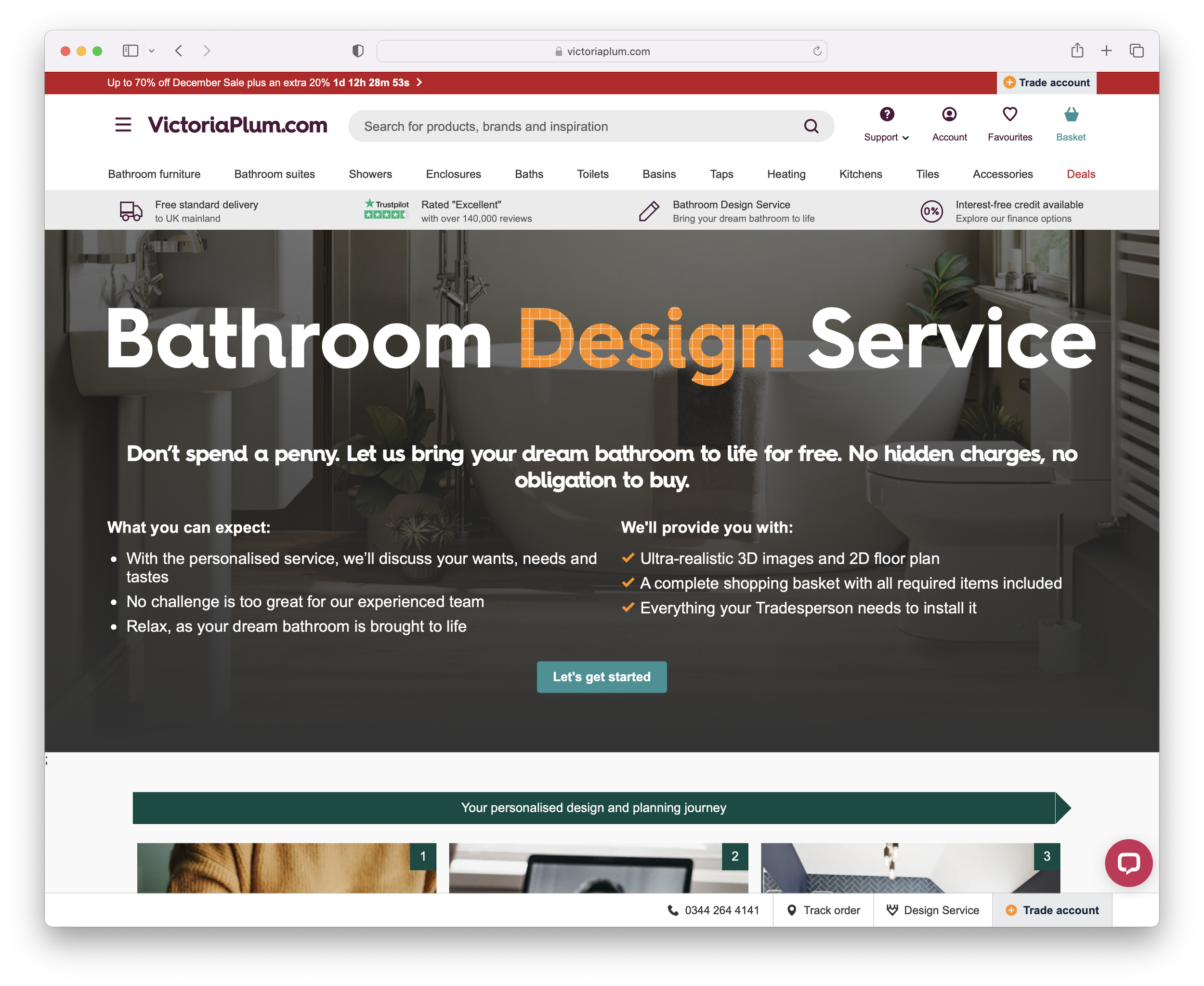This screenshot has width=1204, height=986.
Task: Open the Taps menu
Action: [x=721, y=174]
